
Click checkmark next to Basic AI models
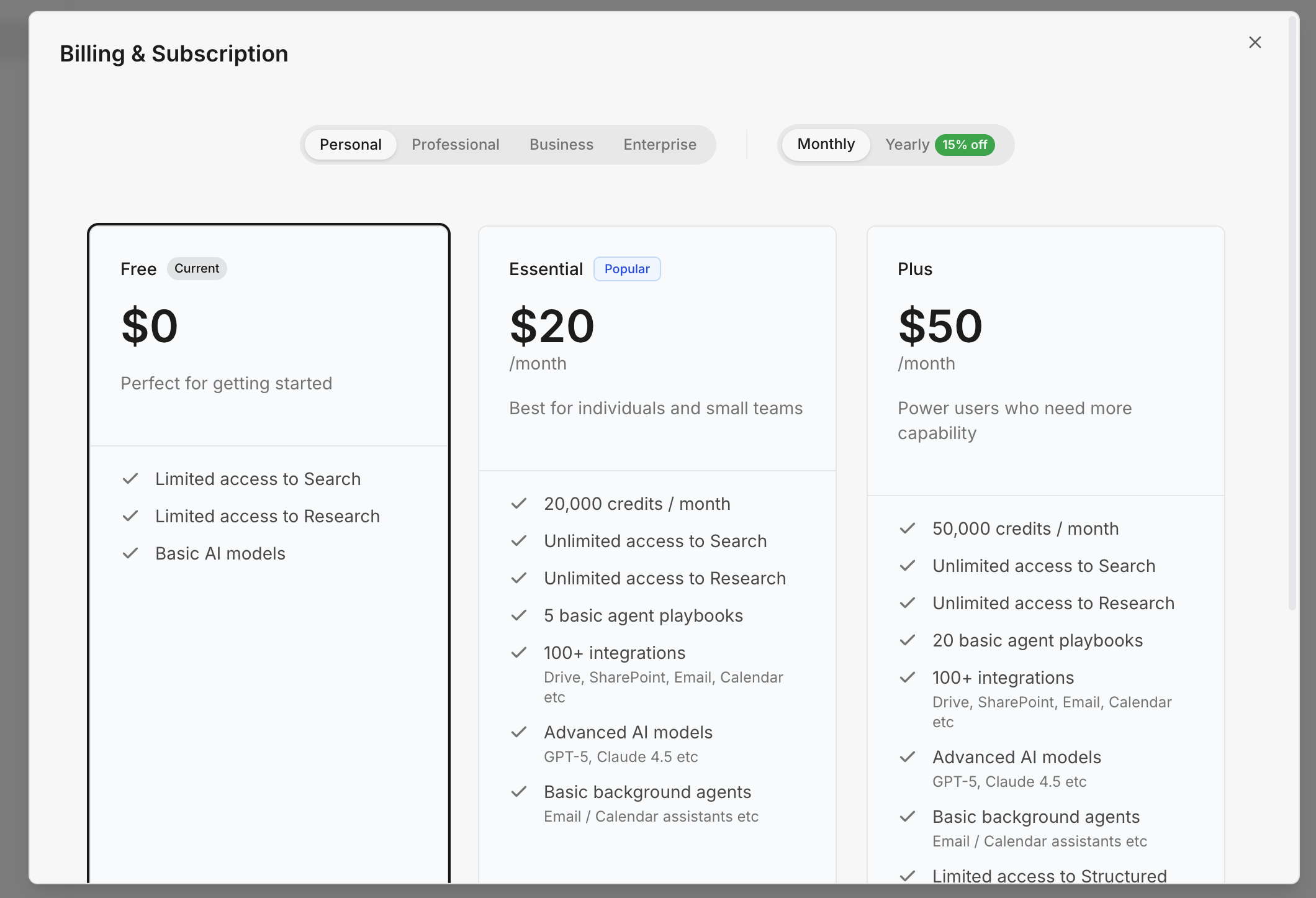point(130,553)
